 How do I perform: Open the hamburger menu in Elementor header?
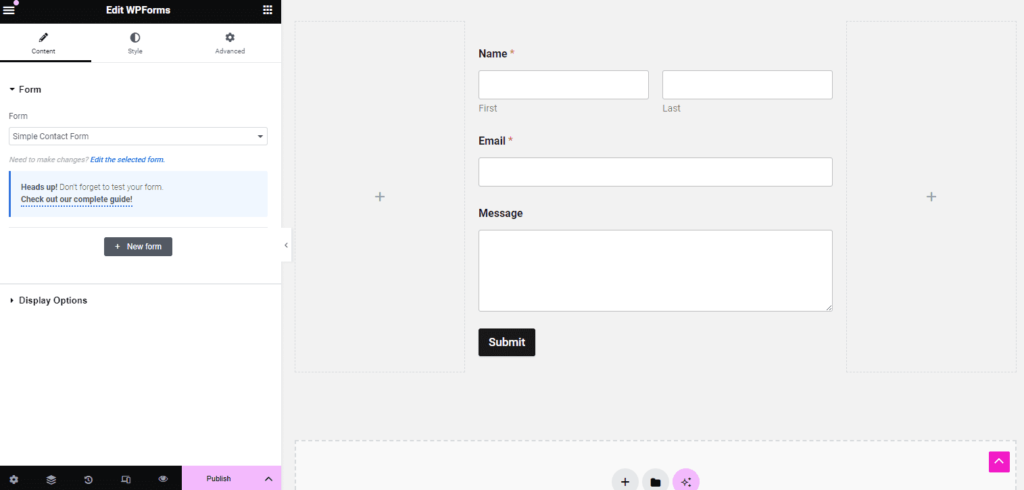(9, 10)
